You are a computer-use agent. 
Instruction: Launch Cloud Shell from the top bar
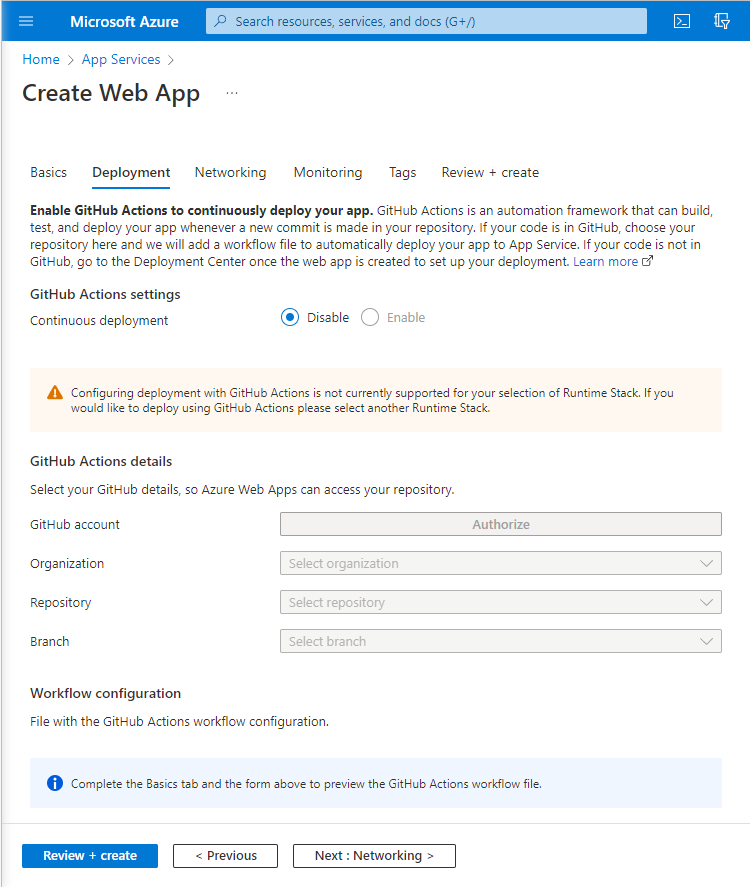(x=682, y=21)
